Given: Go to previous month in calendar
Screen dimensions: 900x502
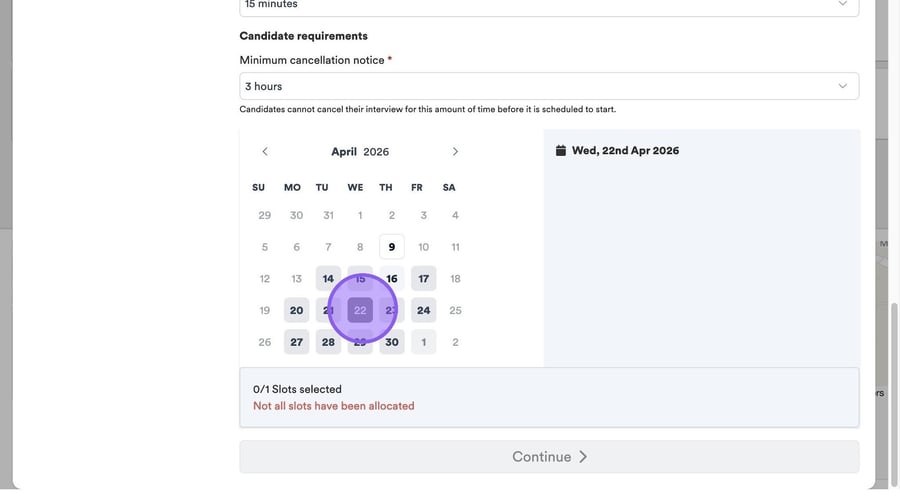Looking at the screenshot, I should click(x=265, y=152).
